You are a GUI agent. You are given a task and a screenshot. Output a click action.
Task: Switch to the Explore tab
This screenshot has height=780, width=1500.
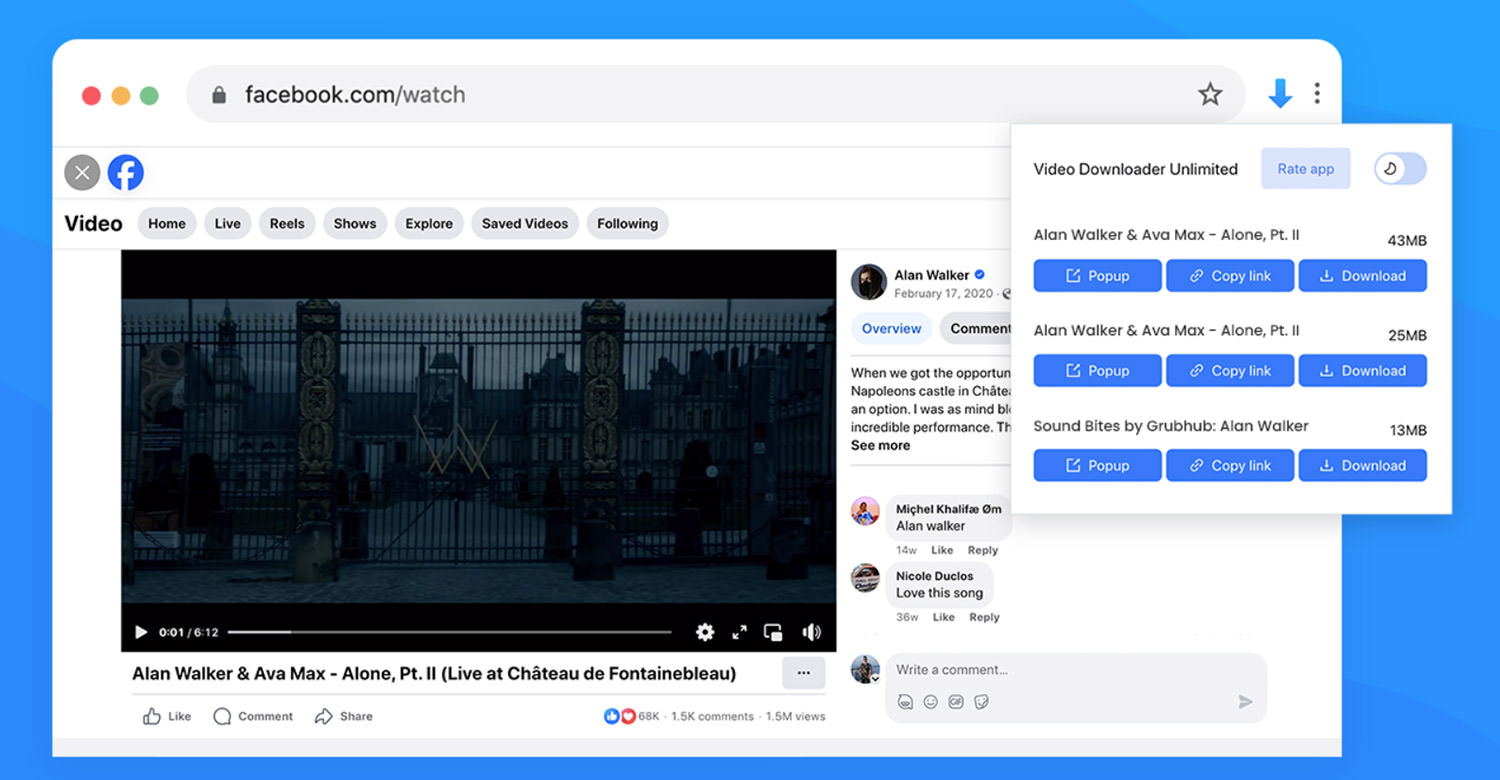coord(429,224)
